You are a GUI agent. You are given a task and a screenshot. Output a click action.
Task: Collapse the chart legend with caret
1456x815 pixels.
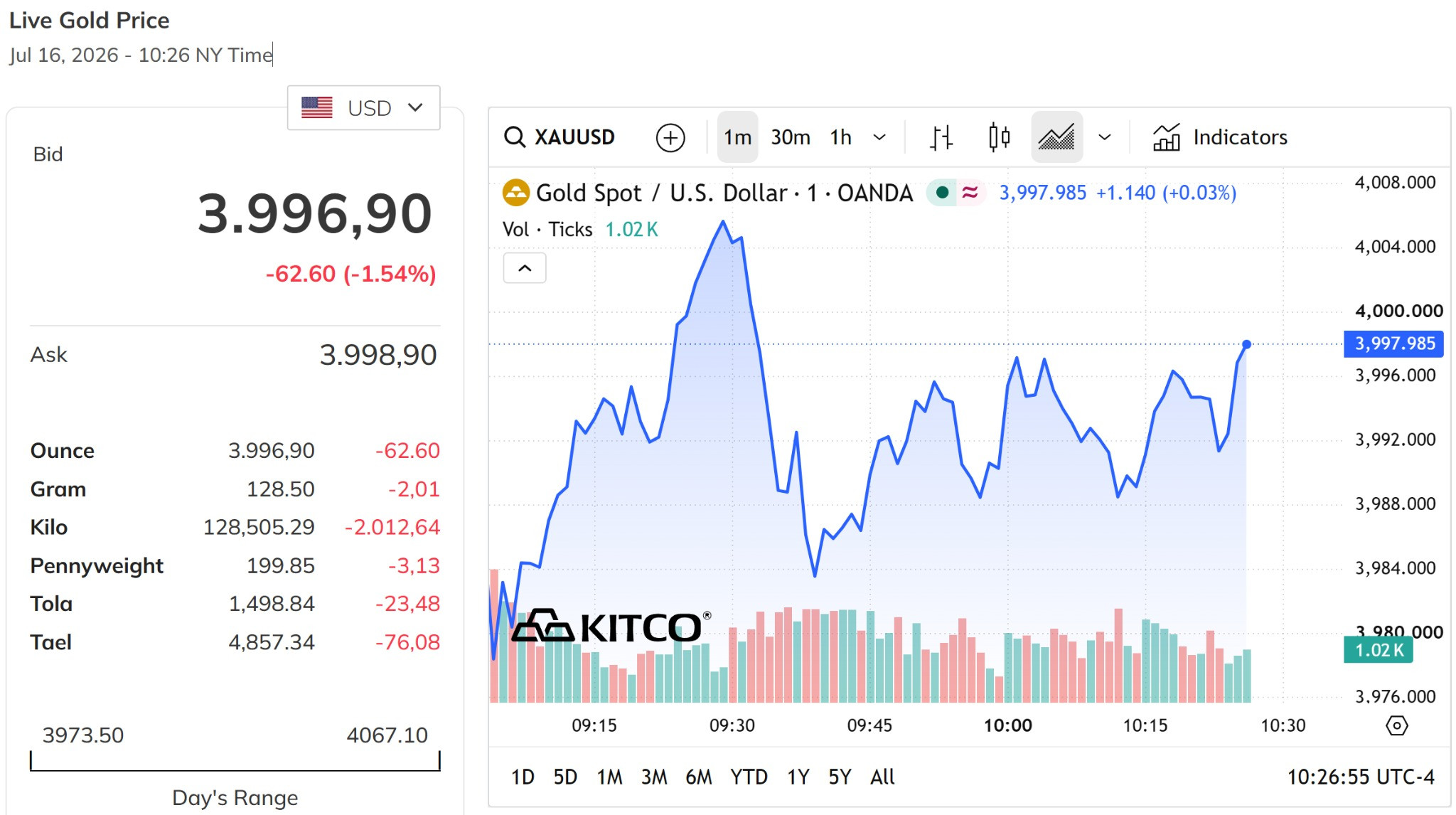525,268
